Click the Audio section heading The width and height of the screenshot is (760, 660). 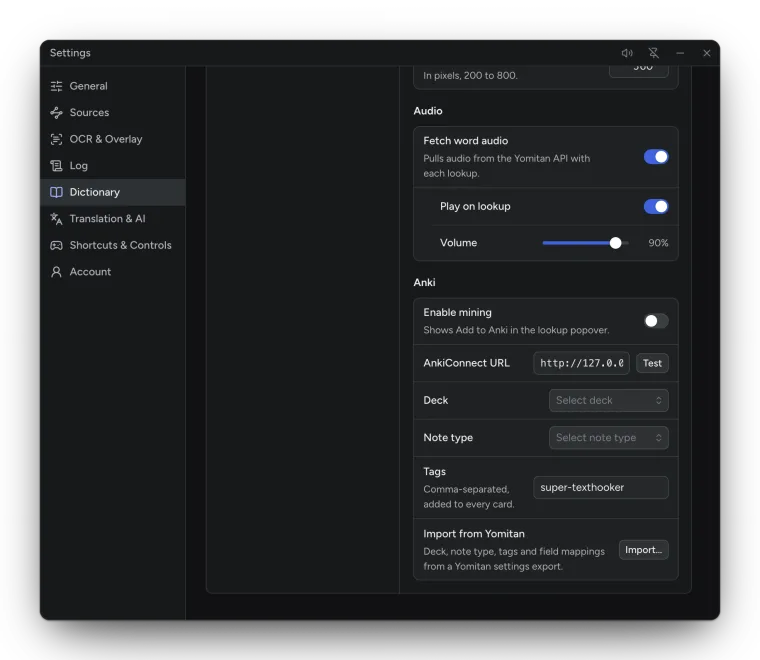428,111
